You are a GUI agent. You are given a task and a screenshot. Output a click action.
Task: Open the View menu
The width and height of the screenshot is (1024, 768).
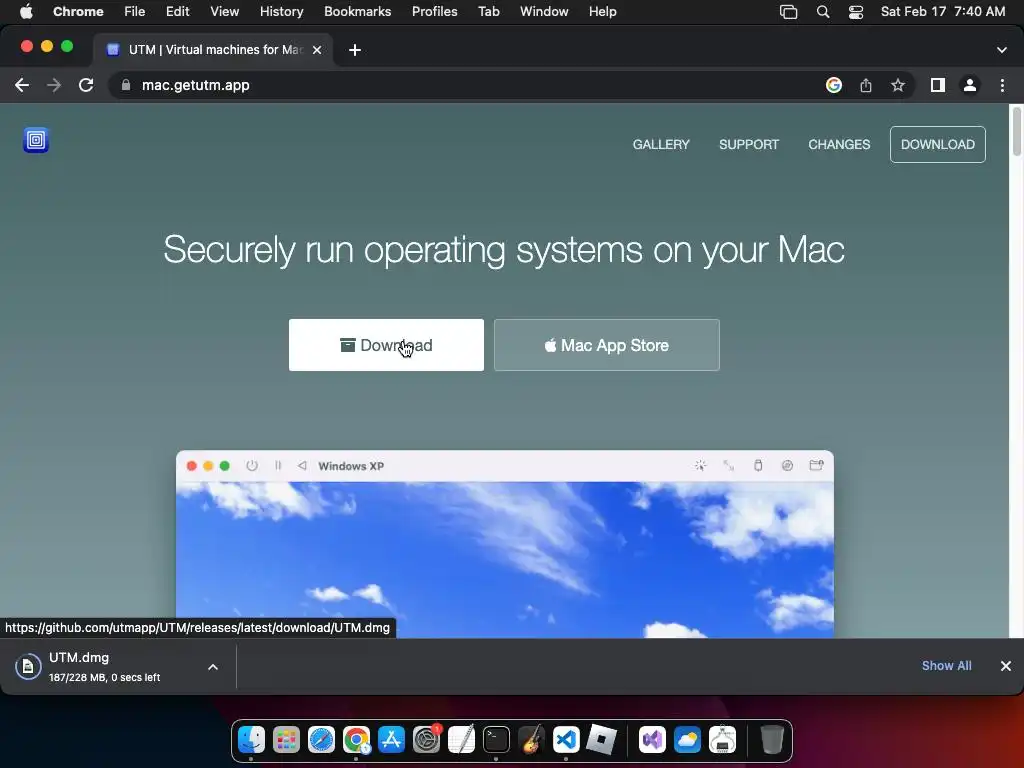[225, 11]
